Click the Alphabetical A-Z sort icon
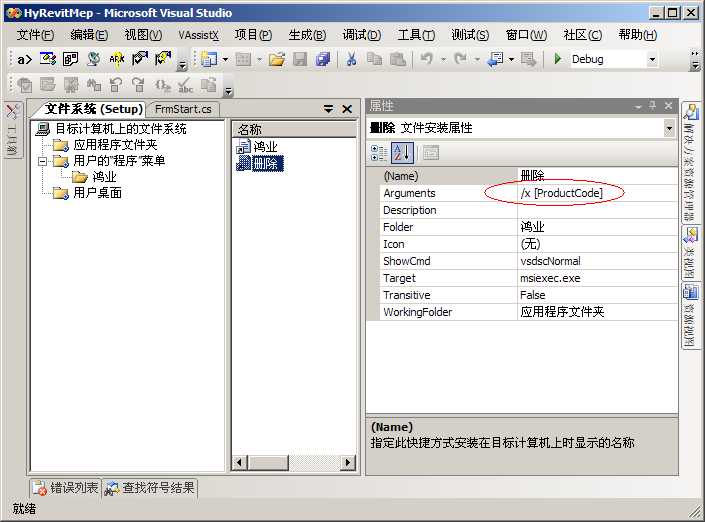The height and width of the screenshot is (522, 705). (x=402, y=153)
